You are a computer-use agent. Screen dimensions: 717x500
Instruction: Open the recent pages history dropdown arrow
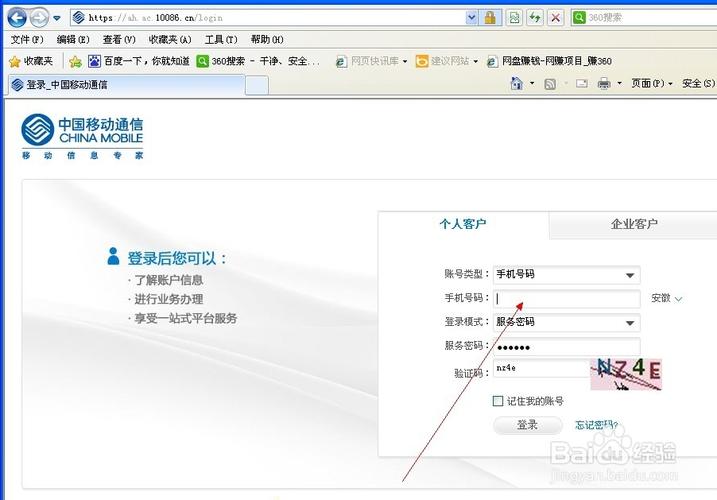(x=57, y=18)
